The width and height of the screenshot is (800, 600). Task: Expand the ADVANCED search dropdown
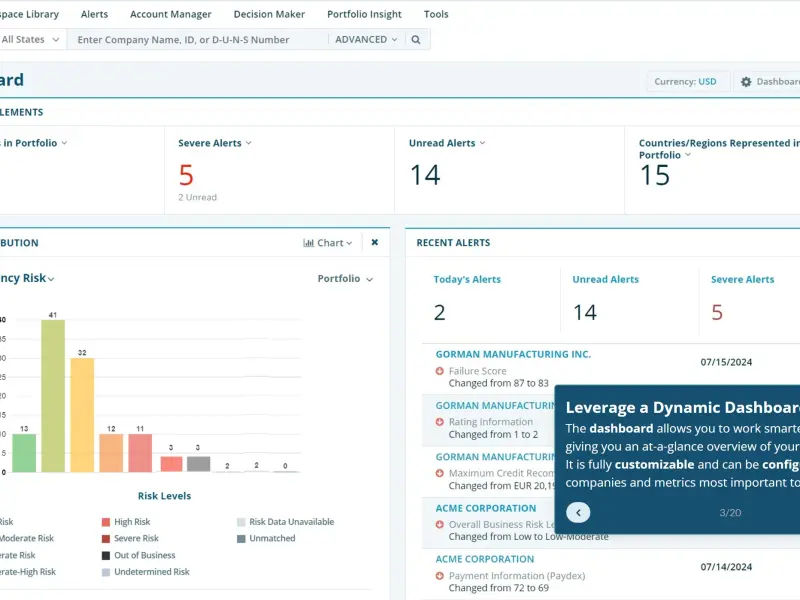coord(366,39)
